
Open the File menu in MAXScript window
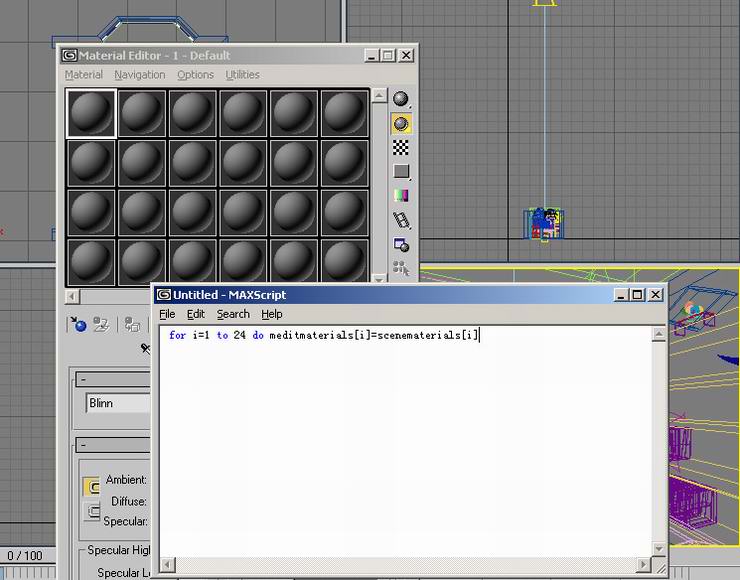[x=167, y=314]
